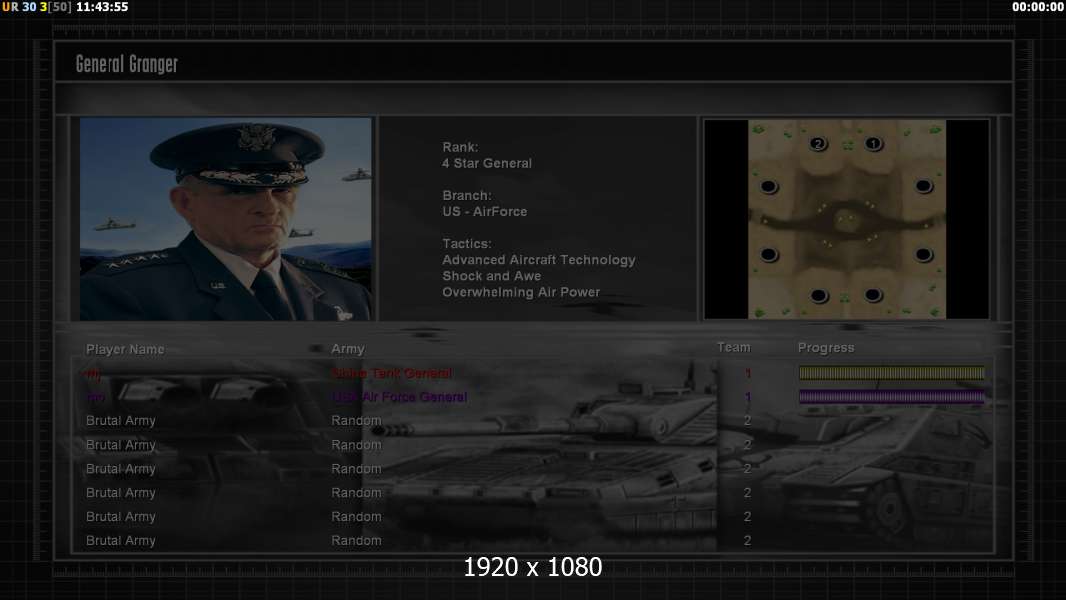Click the "Army" column header
1066x600 pixels.
coord(347,349)
